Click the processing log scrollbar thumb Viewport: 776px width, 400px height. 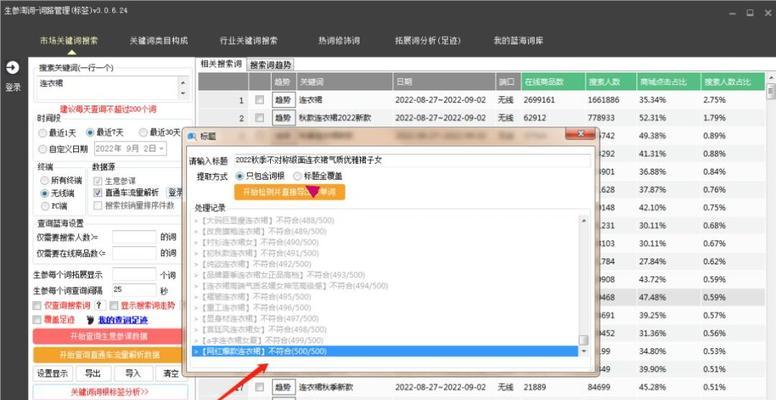tap(583, 340)
